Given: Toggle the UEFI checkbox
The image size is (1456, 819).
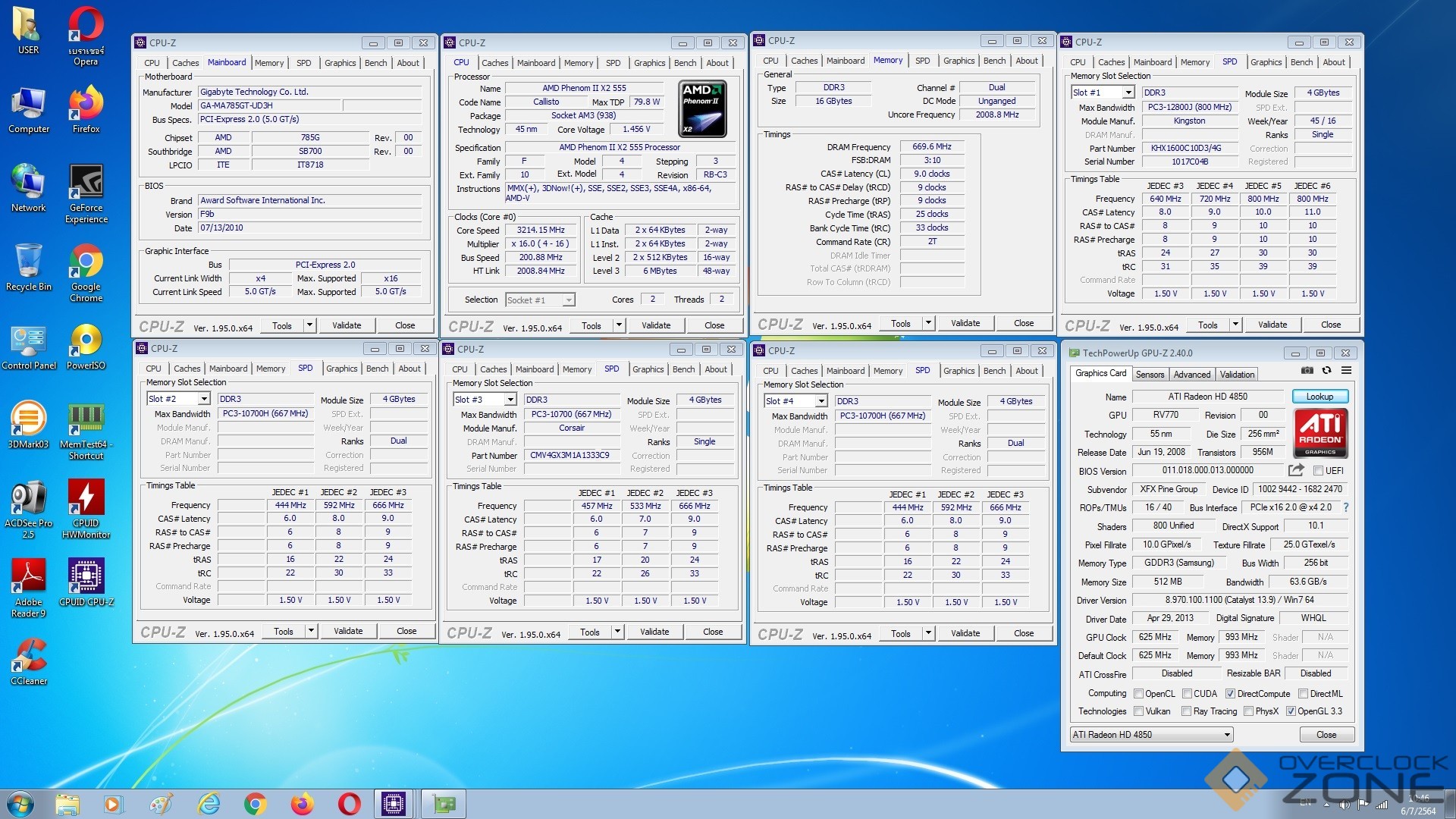Looking at the screenshot, I should pyautogui.click(x=1318, y=471).
